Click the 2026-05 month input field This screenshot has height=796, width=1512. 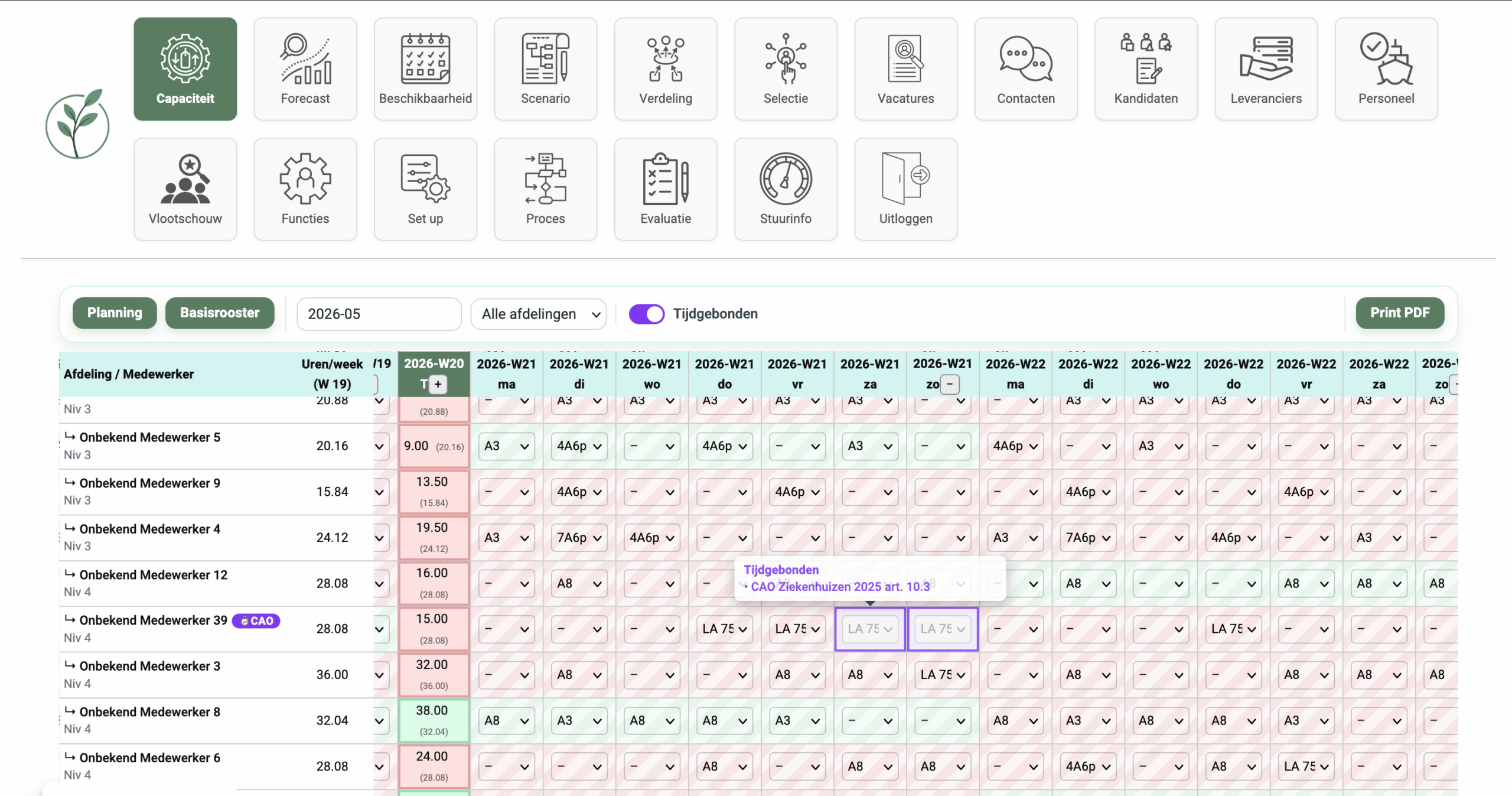(379, 314)
